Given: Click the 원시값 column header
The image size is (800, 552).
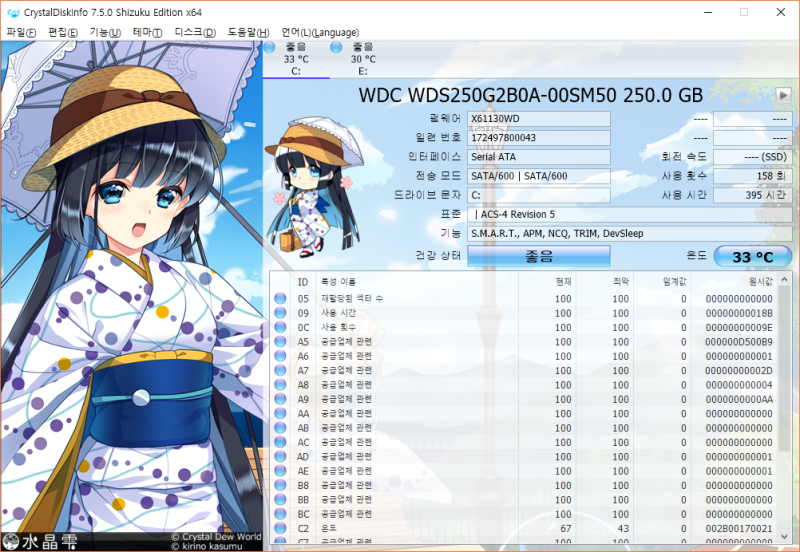Looking at the screenshot, I should click(735, 282).
